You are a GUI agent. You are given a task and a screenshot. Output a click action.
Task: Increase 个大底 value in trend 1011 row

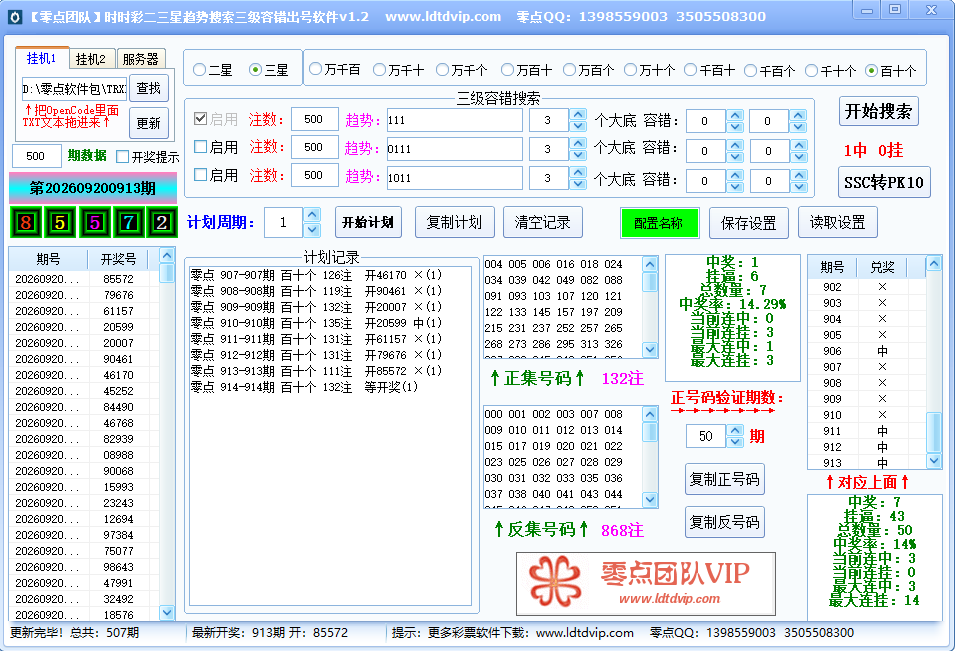pyautogui.click(x=578, y=173)
